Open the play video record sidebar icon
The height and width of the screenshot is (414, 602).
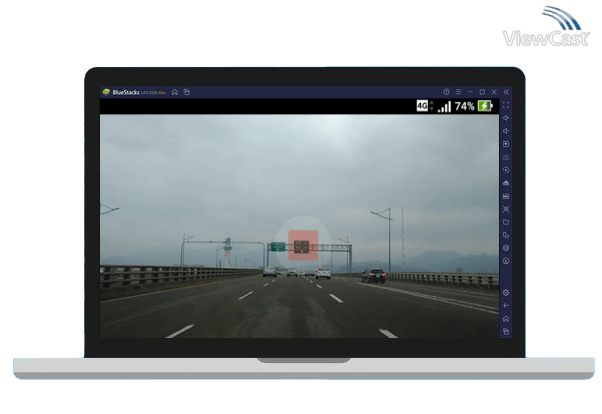[x=506, y=144]
